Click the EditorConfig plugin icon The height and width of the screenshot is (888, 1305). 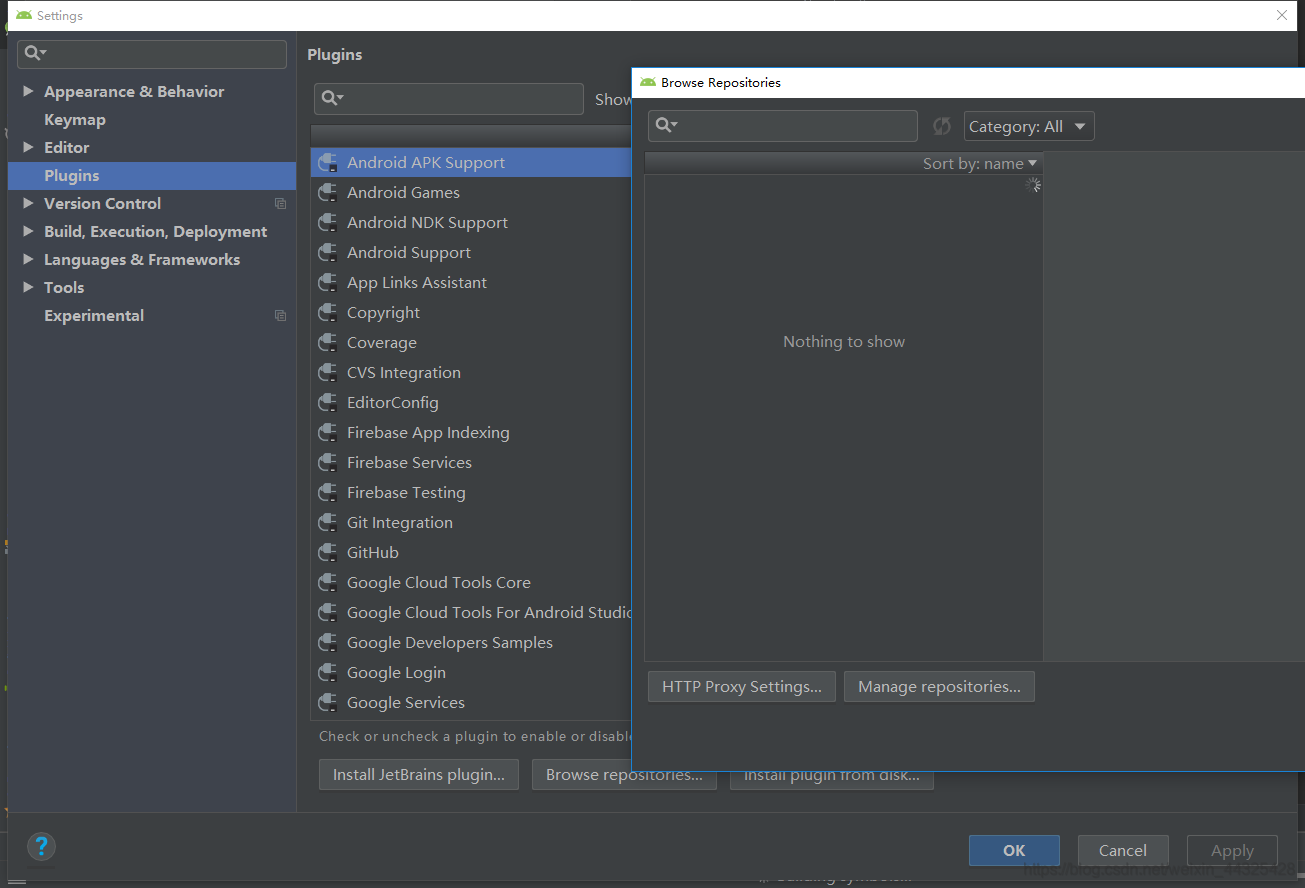327,403
